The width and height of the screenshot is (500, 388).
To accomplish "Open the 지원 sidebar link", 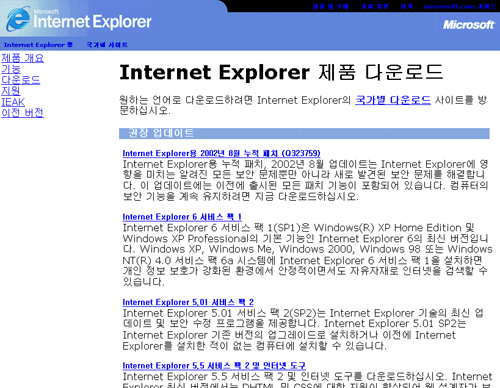I will pyautogui.click(x=11, y=91).
